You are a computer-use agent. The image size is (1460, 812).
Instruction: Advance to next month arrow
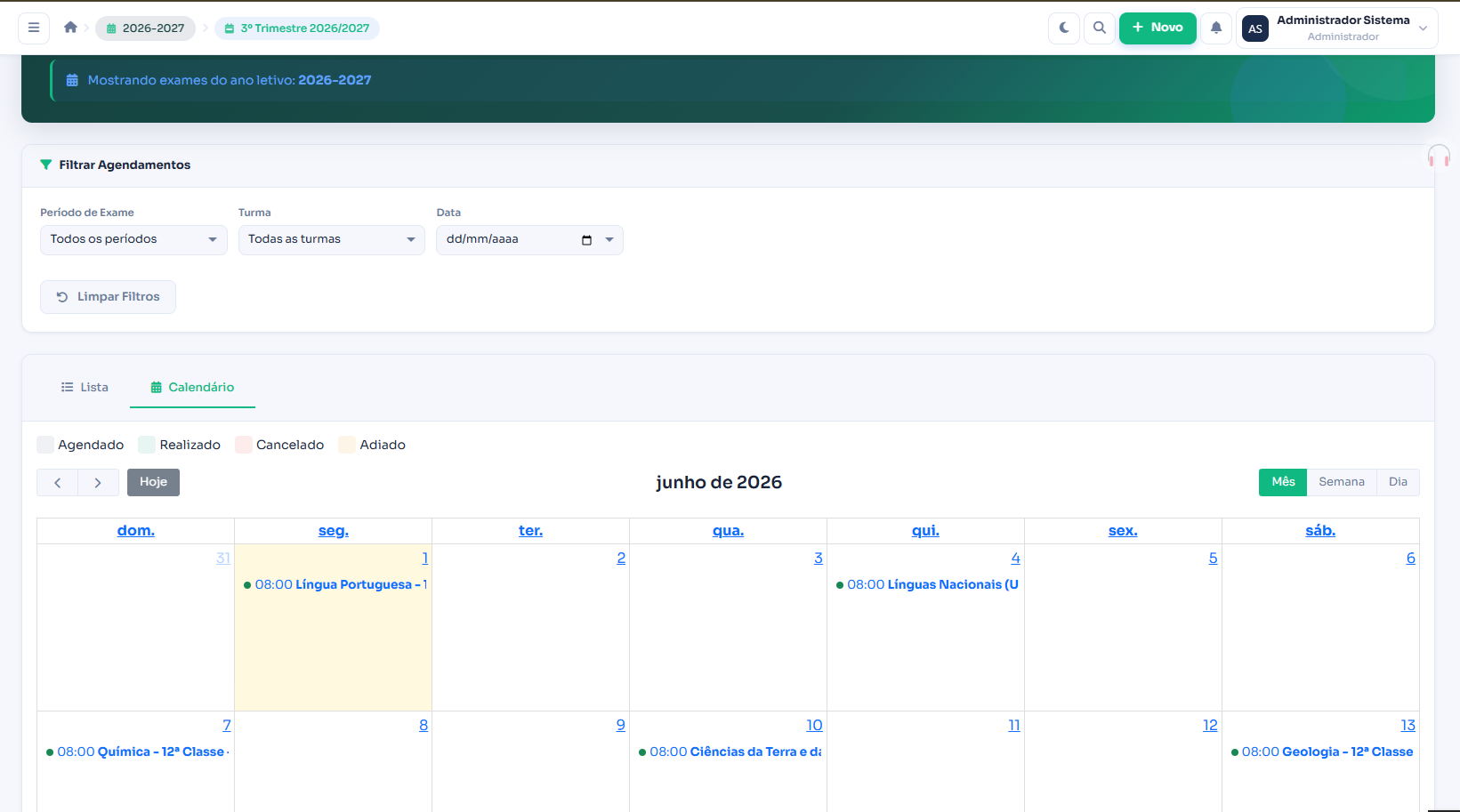click(98, 482)
